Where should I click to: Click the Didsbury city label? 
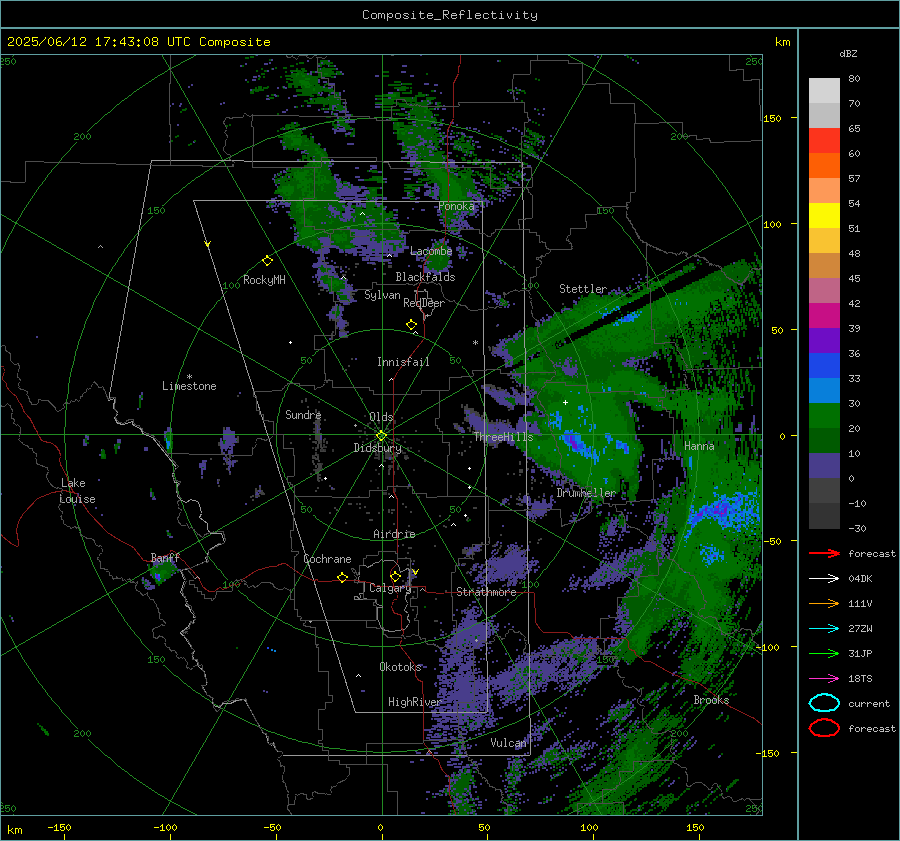tap(377, 448)
